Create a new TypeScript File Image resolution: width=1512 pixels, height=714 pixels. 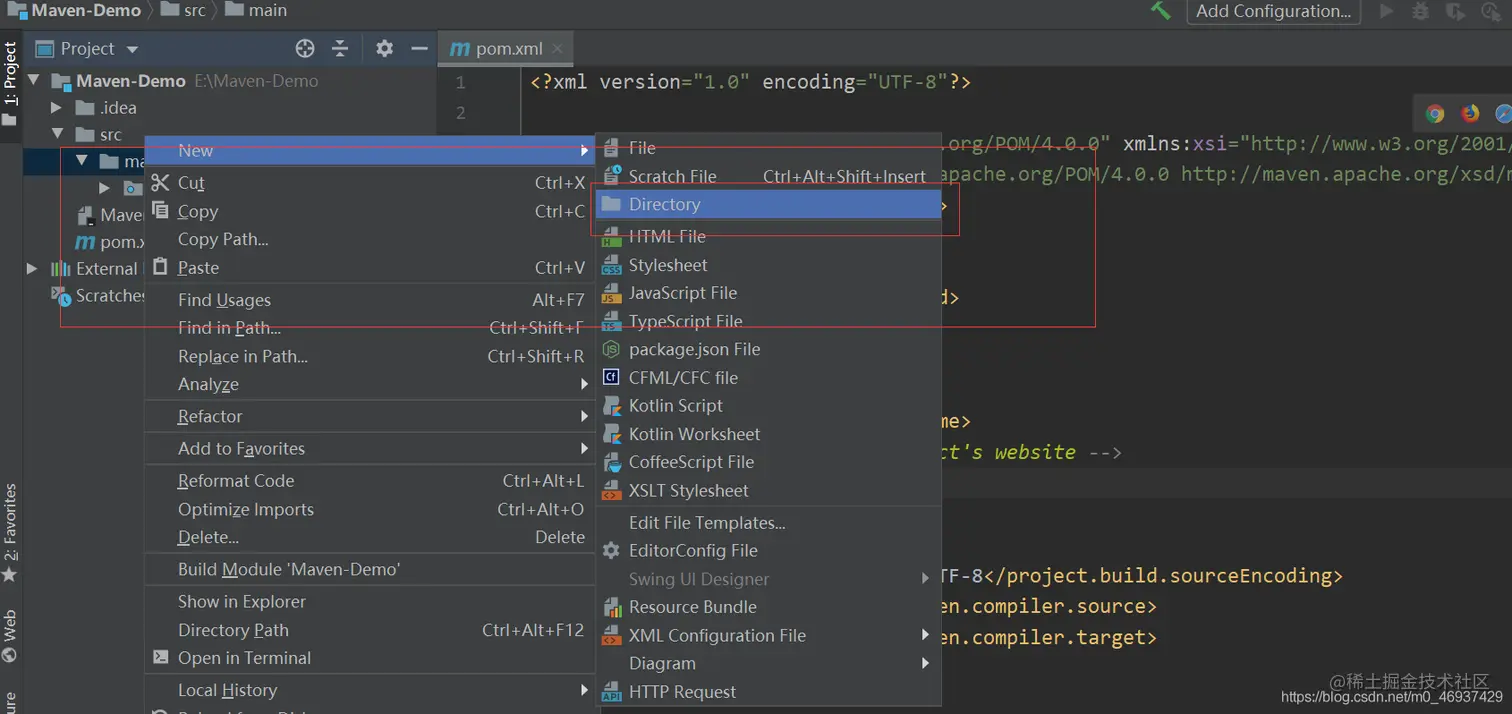coord(768,321)
